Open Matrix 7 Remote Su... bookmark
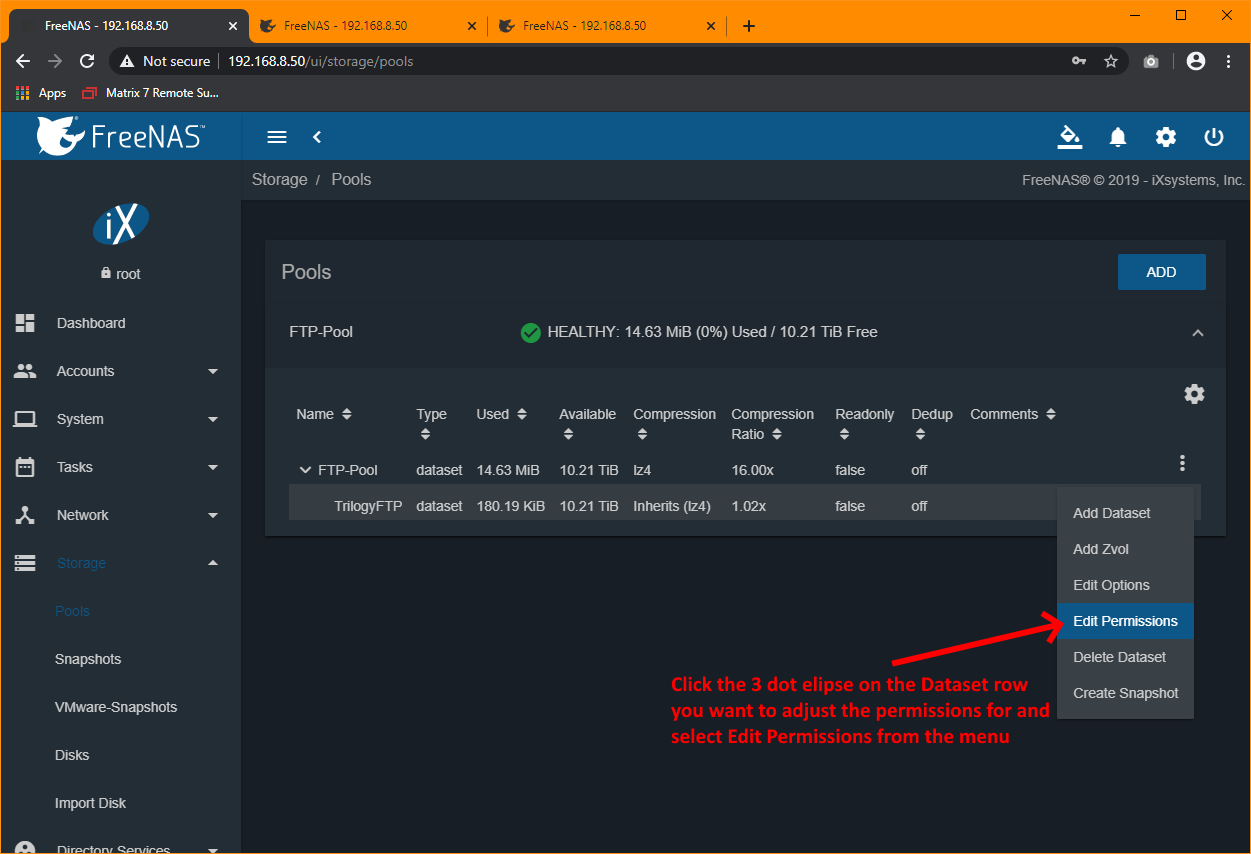Screen dimensions: 1251x854 [x=150, y=93]
